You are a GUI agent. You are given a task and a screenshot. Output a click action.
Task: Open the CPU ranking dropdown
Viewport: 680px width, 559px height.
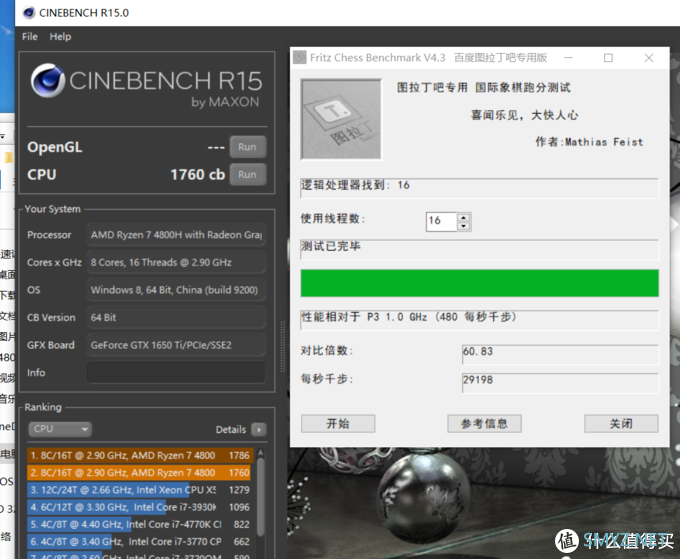[x=60, y=429]
